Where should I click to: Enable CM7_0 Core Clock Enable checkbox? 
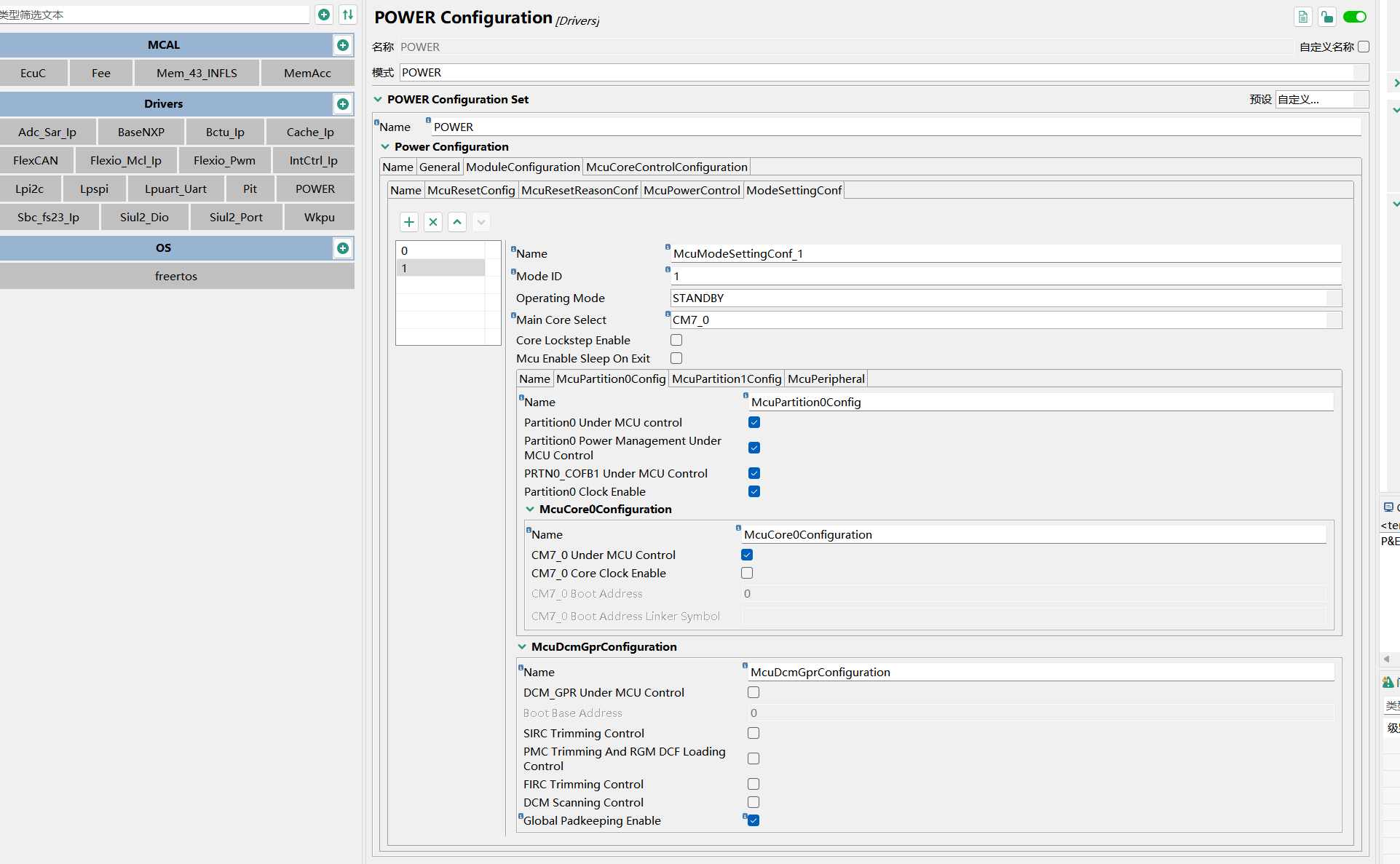click(x=746, y=573)
